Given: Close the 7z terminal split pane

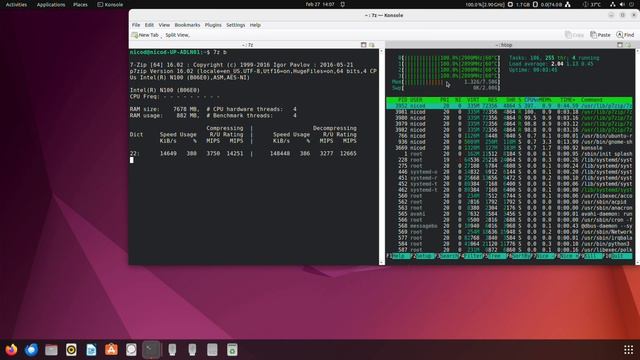Looking at the screenshot, I should pos(371,45).
